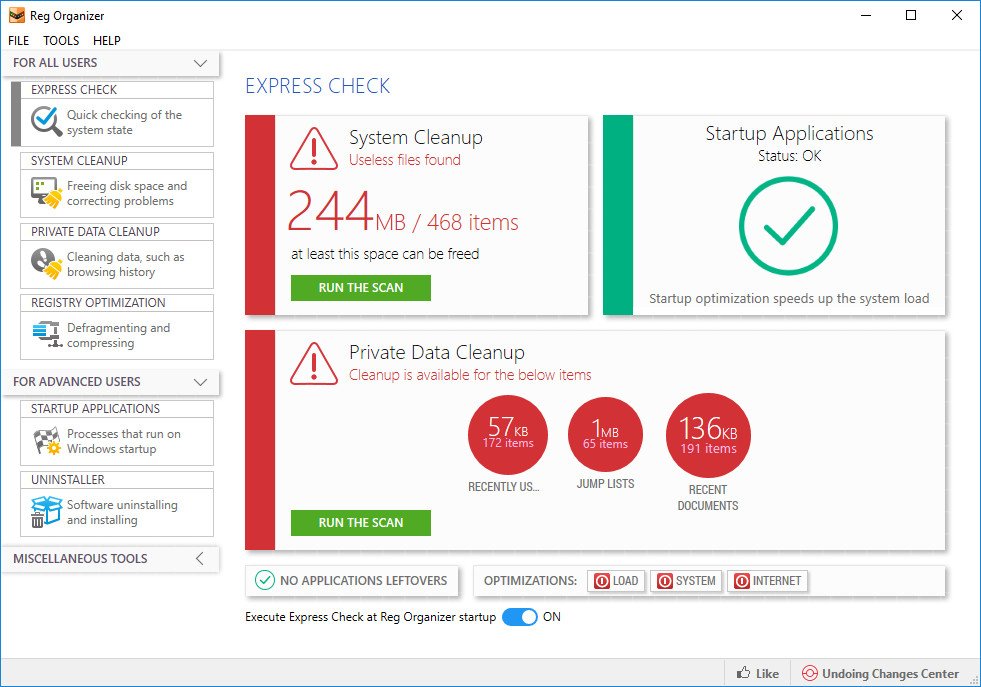The image size is (981, 687).
Task: Click the Like thumbs-up icon
Action: tap(744, 673)
